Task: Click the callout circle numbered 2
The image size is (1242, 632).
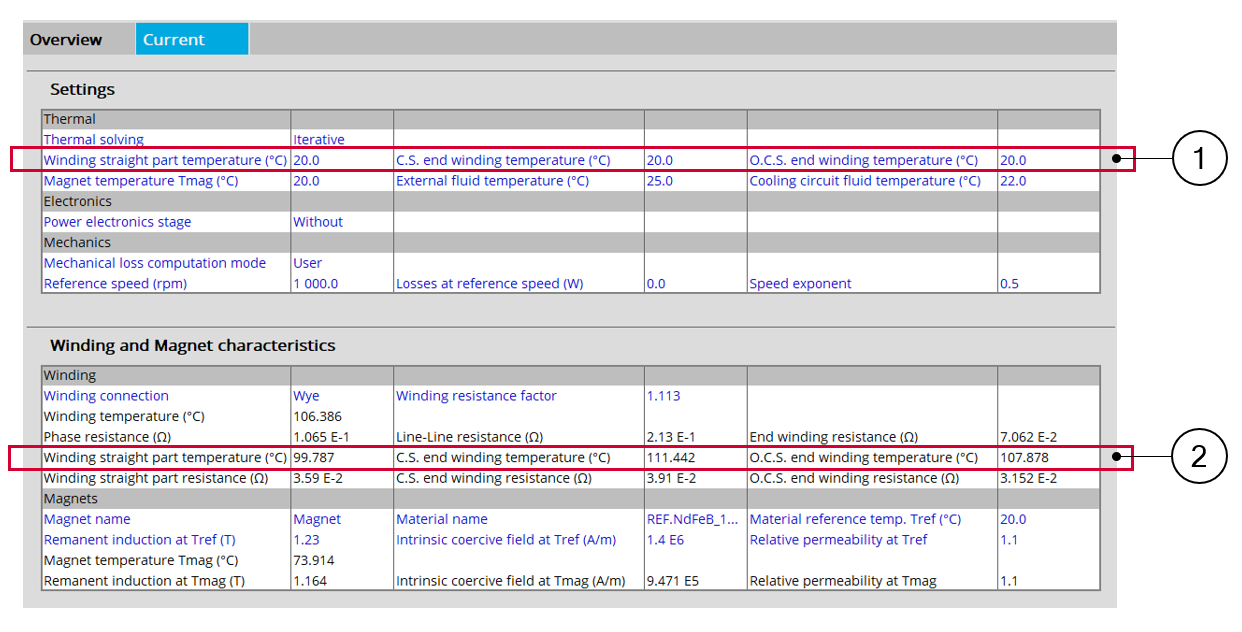Action: tap(1199, 458)
